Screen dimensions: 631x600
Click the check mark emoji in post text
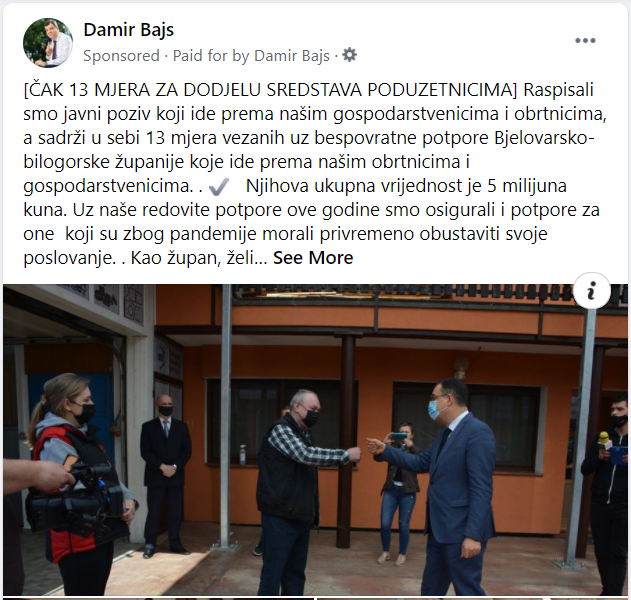219,187
